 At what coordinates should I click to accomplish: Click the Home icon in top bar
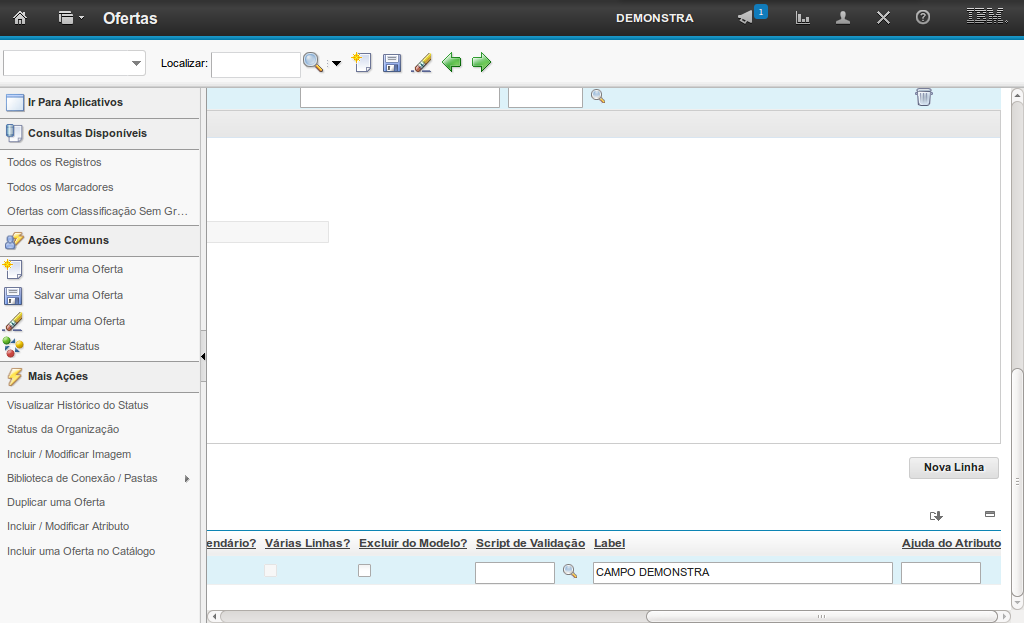(x=19, y=18)
